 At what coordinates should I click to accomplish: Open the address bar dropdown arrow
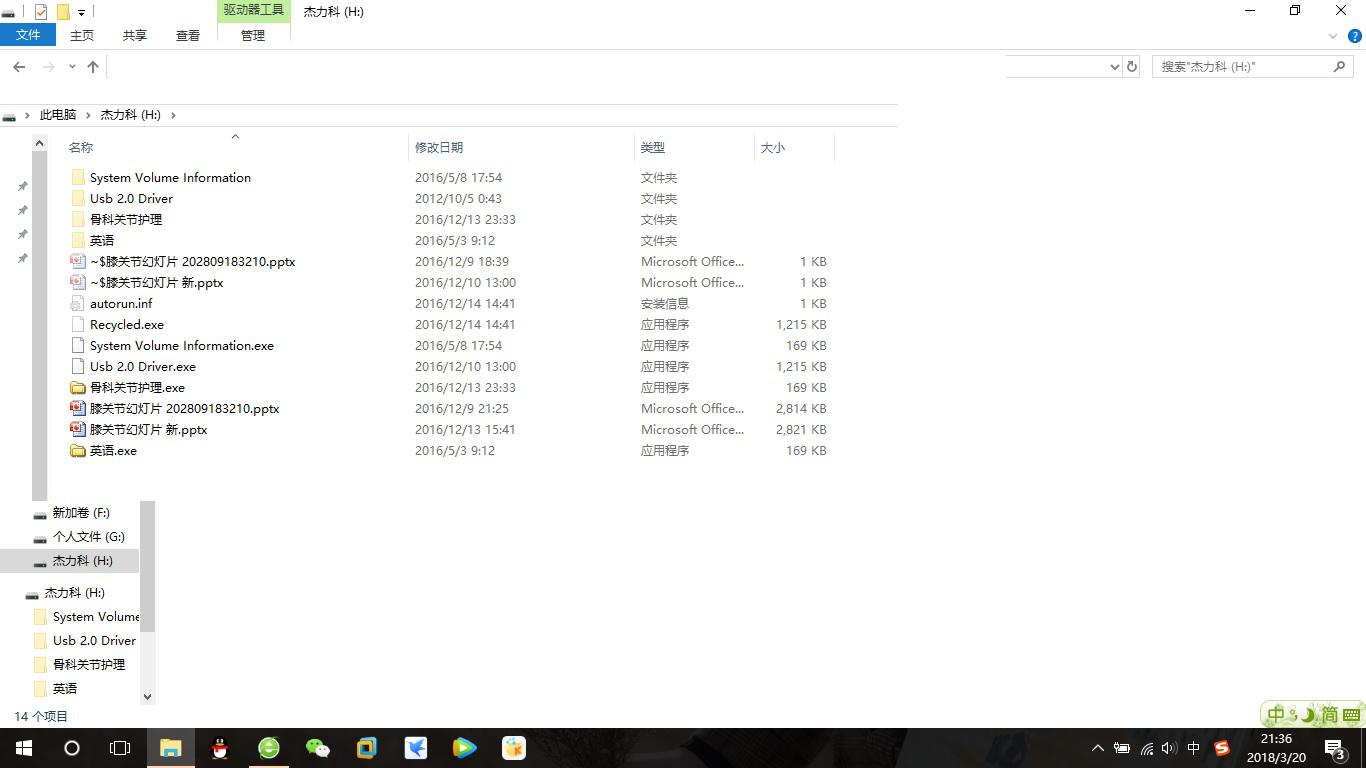point(1115,66)
